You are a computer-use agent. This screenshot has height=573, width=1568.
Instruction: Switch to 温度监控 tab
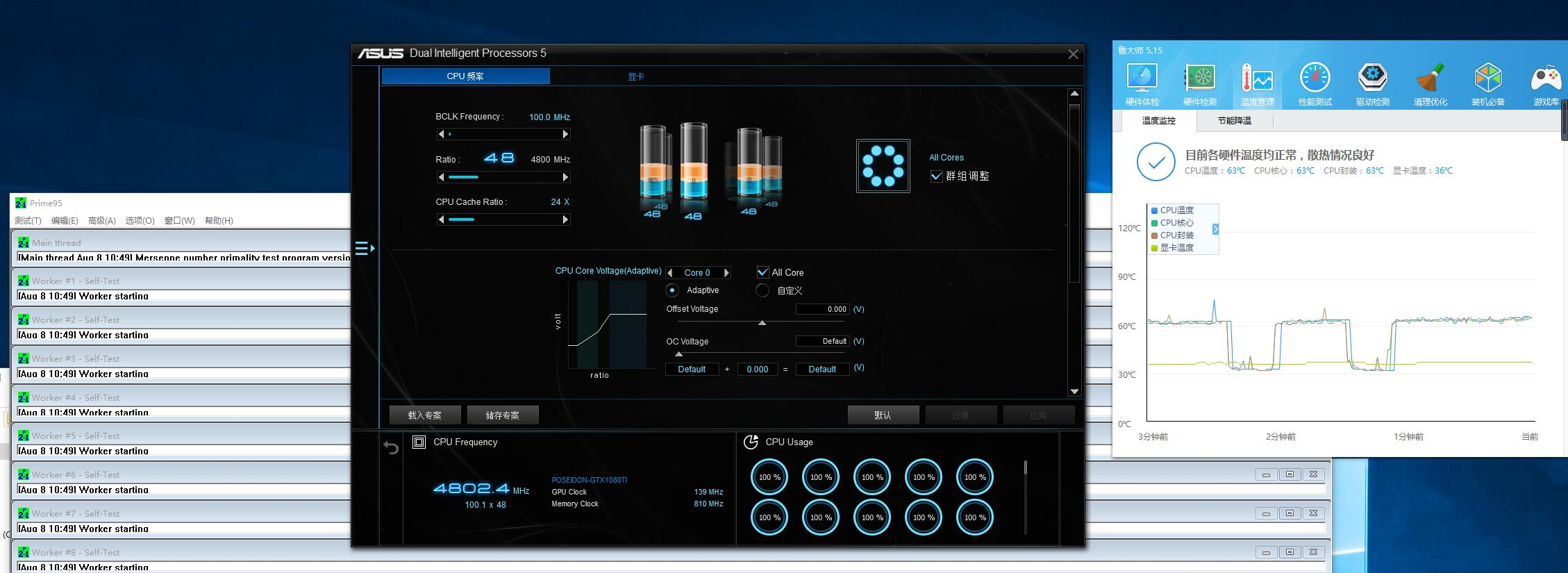click(x=1158, y=121)
